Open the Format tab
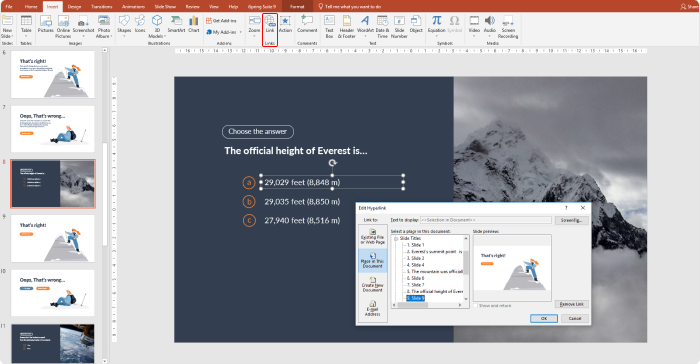The height and width of the screenshot is (364, 700). (x=297, y=7)
